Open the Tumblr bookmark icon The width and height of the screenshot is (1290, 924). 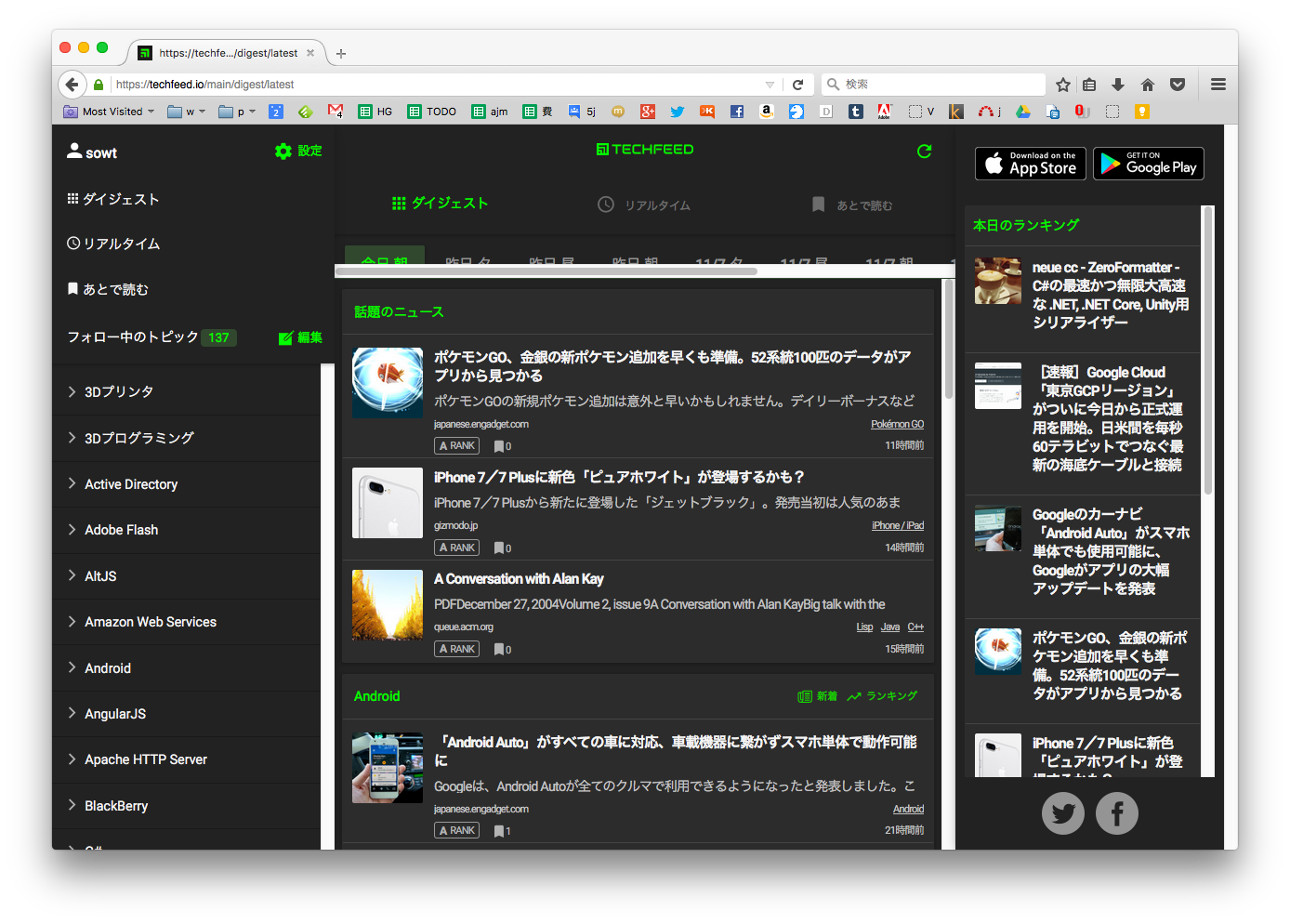point(856,112)
